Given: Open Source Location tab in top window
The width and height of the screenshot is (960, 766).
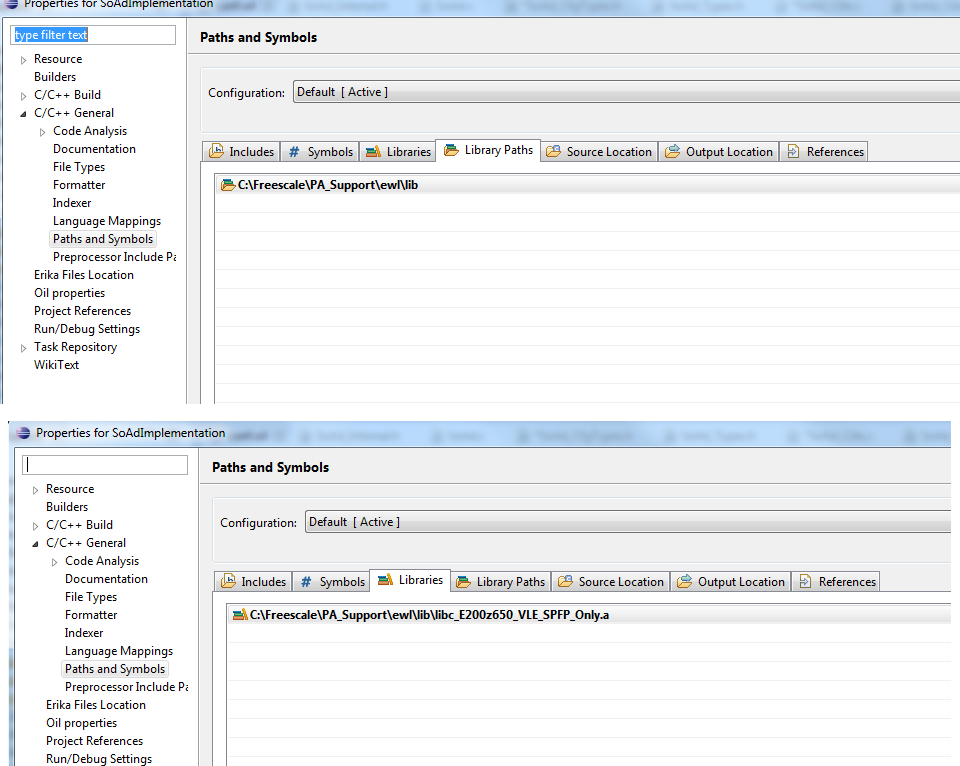Looking at the screenshot, I should click(x=599, y=151).
